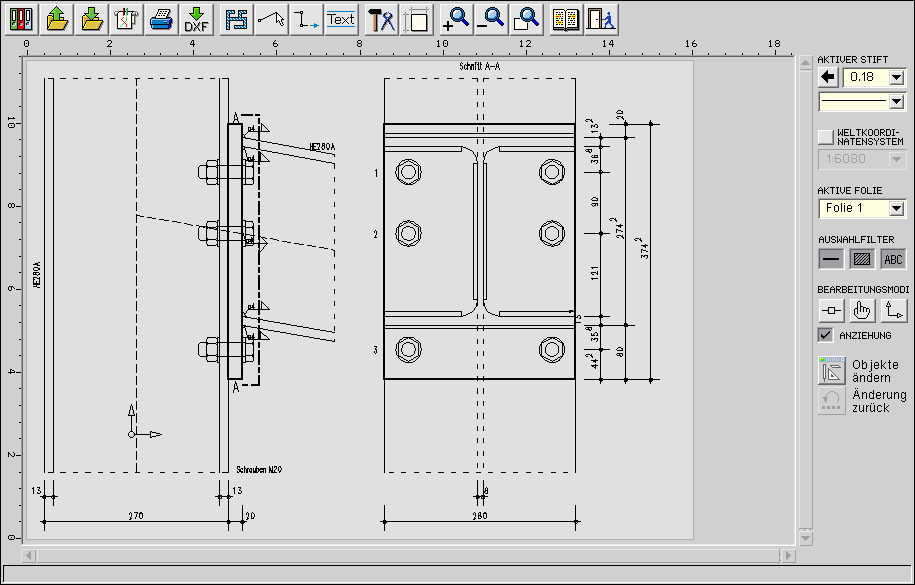Click the open book help icon
915x585 pixels.
[x=566, y=18]
